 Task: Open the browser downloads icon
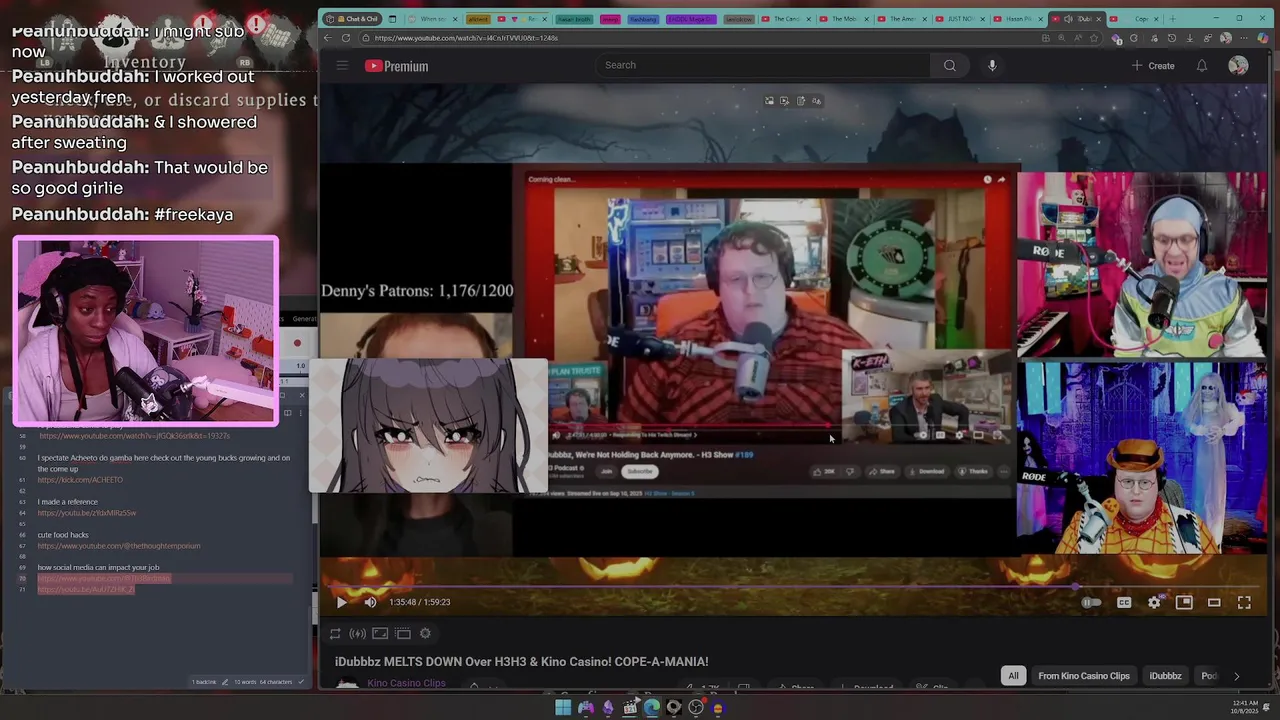pos(1190,38)
